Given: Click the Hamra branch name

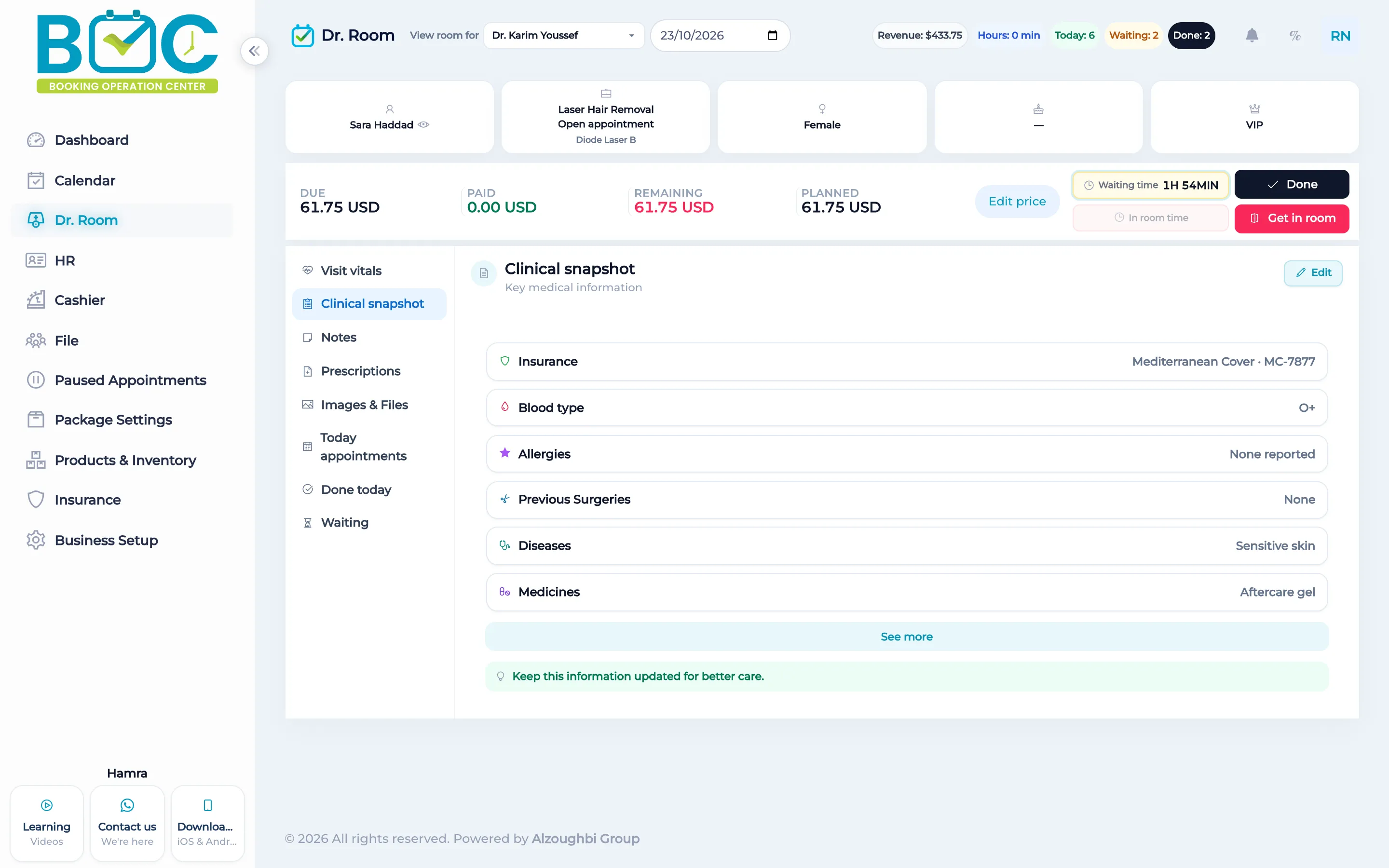Looking at the screenshot, I should [x=127, y=773].
